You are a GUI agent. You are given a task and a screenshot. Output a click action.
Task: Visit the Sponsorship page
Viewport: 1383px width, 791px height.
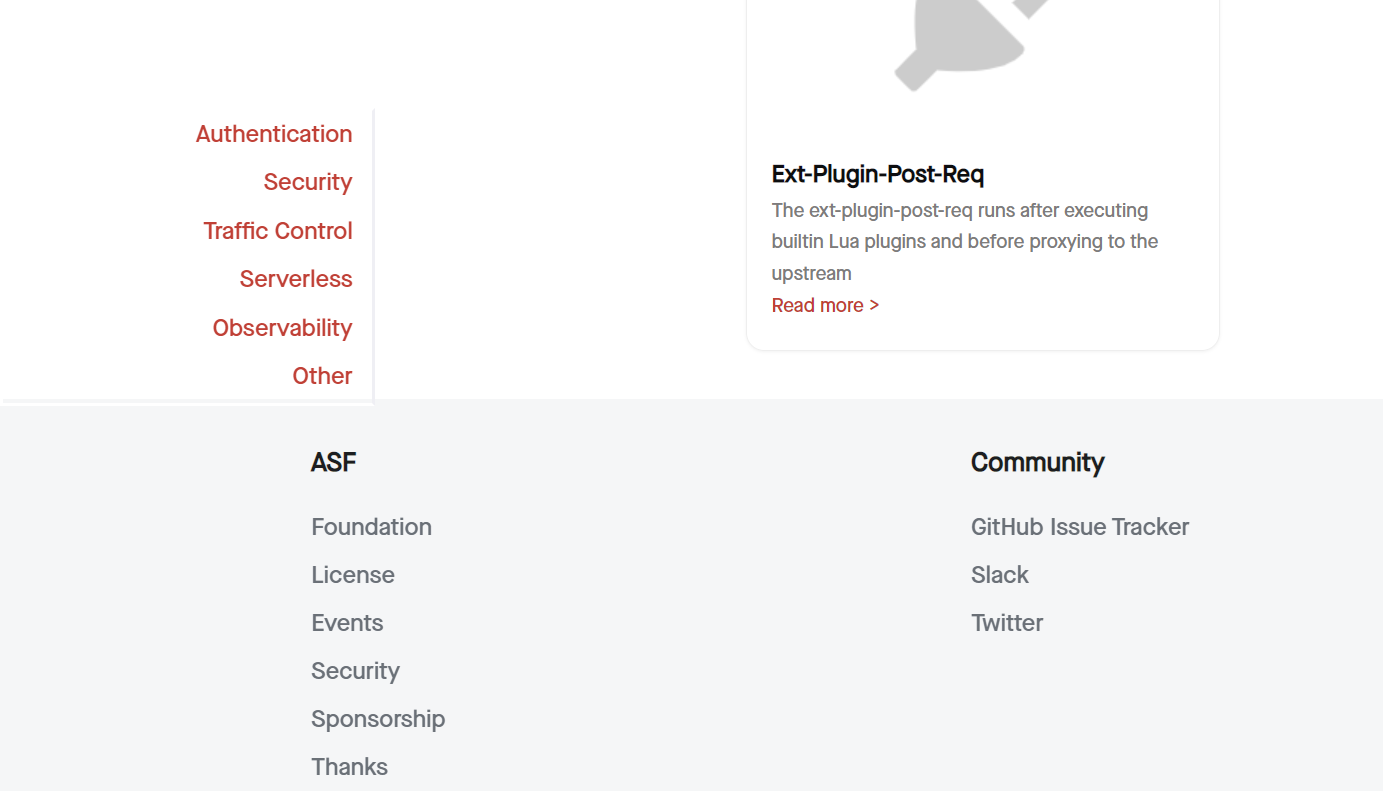(378, 719)
